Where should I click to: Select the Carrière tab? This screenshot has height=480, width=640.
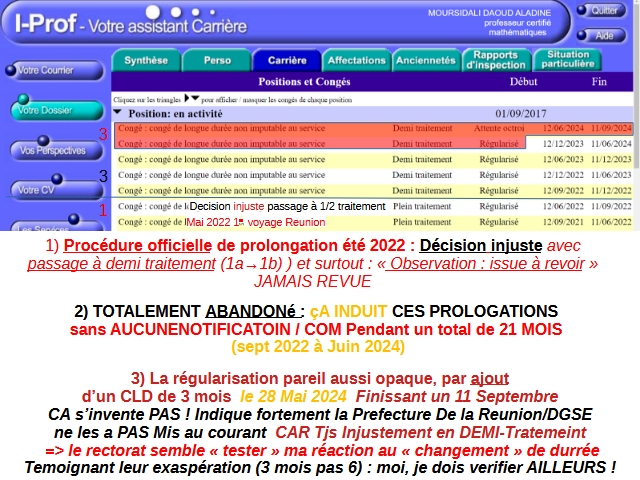(287, 60)
